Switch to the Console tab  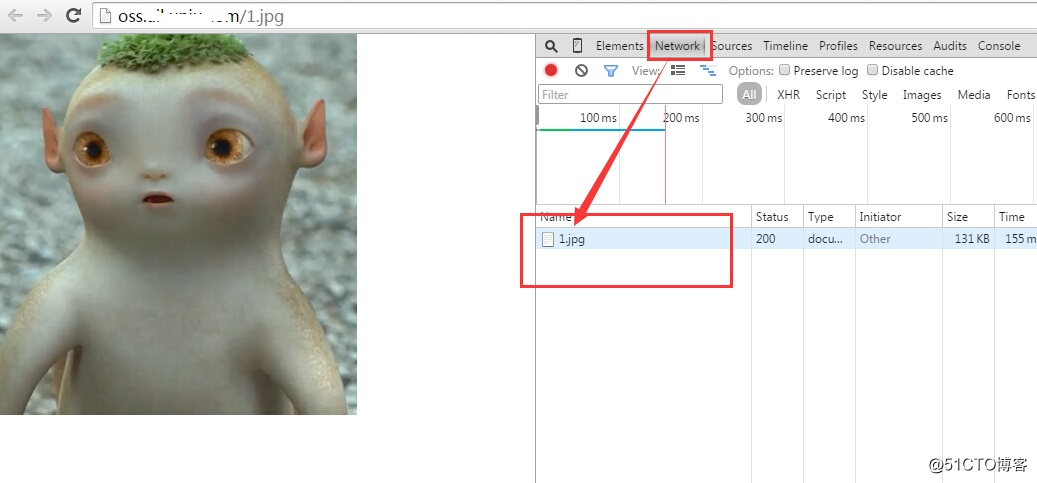pyautogui.click(x=999, y=46)
